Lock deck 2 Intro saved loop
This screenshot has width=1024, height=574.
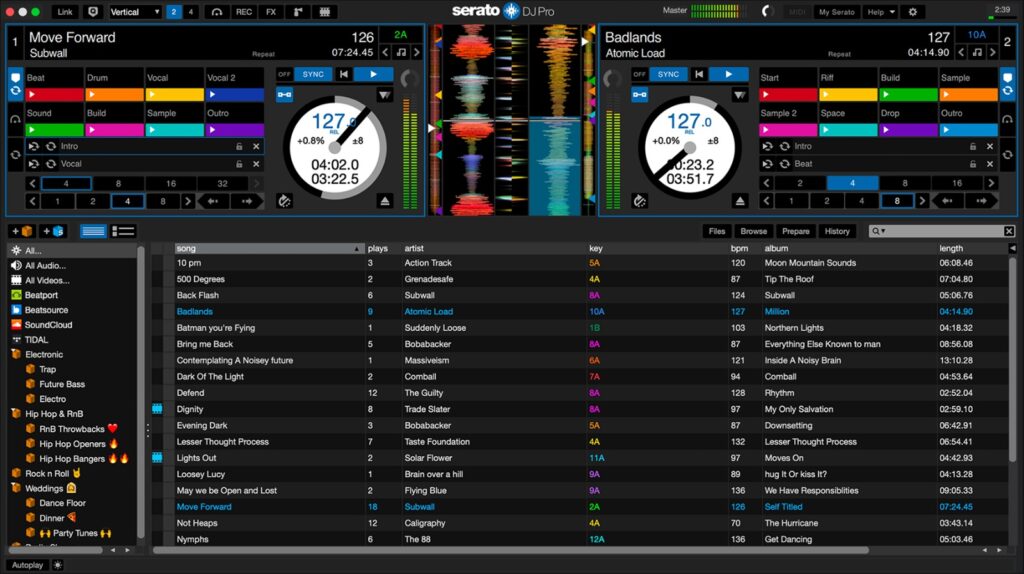pyautogui.click(x=973, y=147)
